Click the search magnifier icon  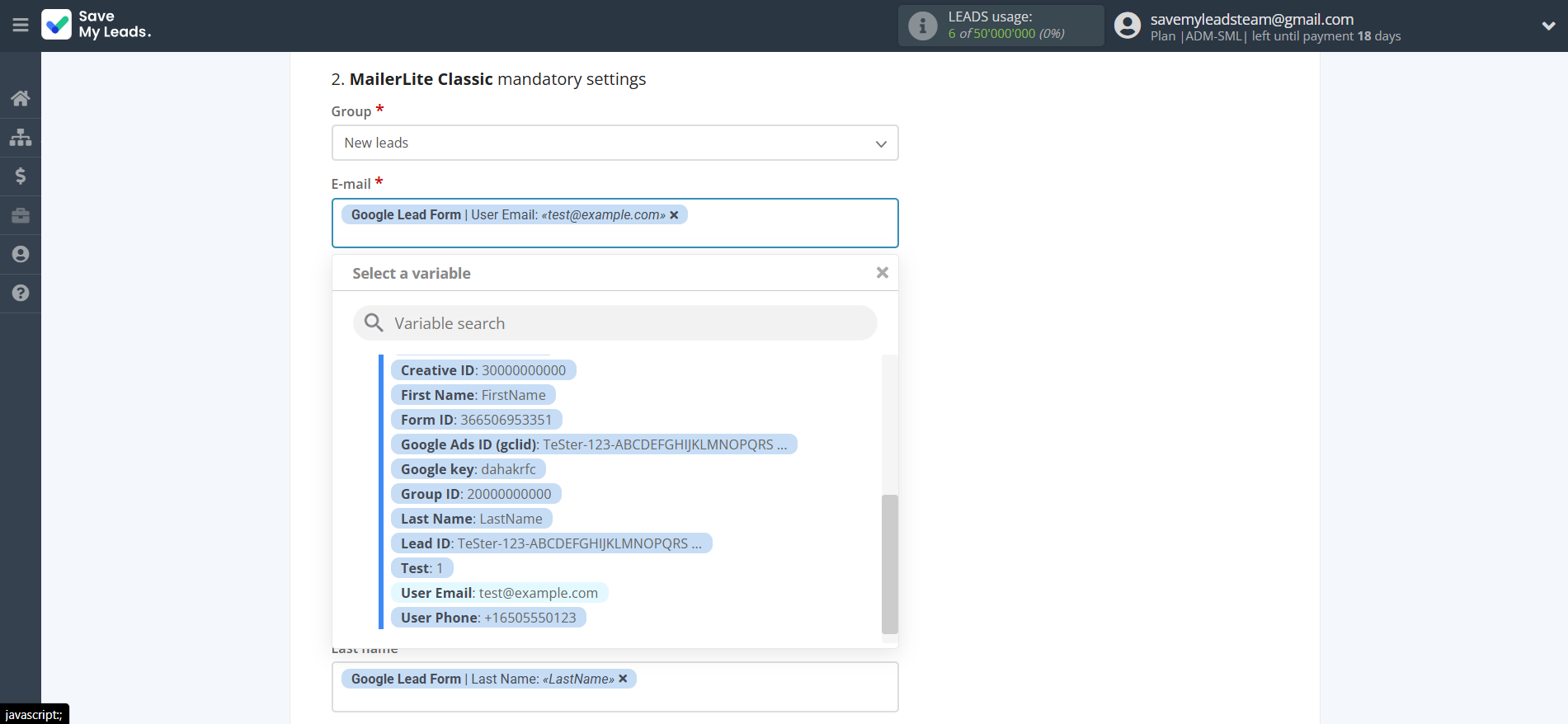tap(374, 323)
